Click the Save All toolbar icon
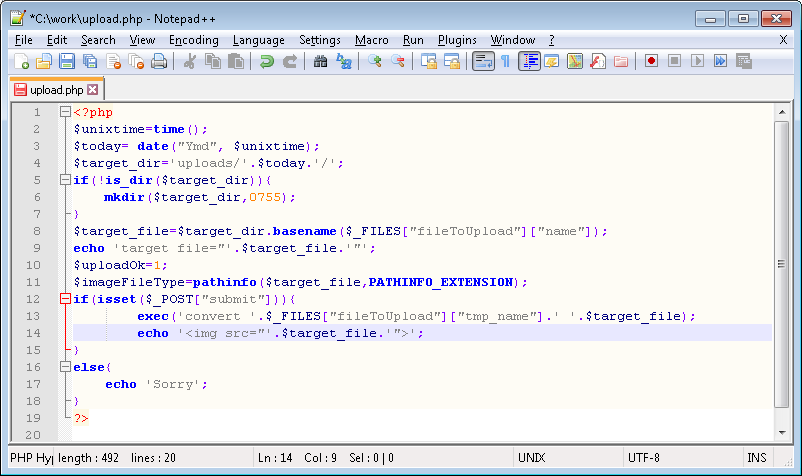Viewport: 802px width, 476px height. [x=90, y=61]
